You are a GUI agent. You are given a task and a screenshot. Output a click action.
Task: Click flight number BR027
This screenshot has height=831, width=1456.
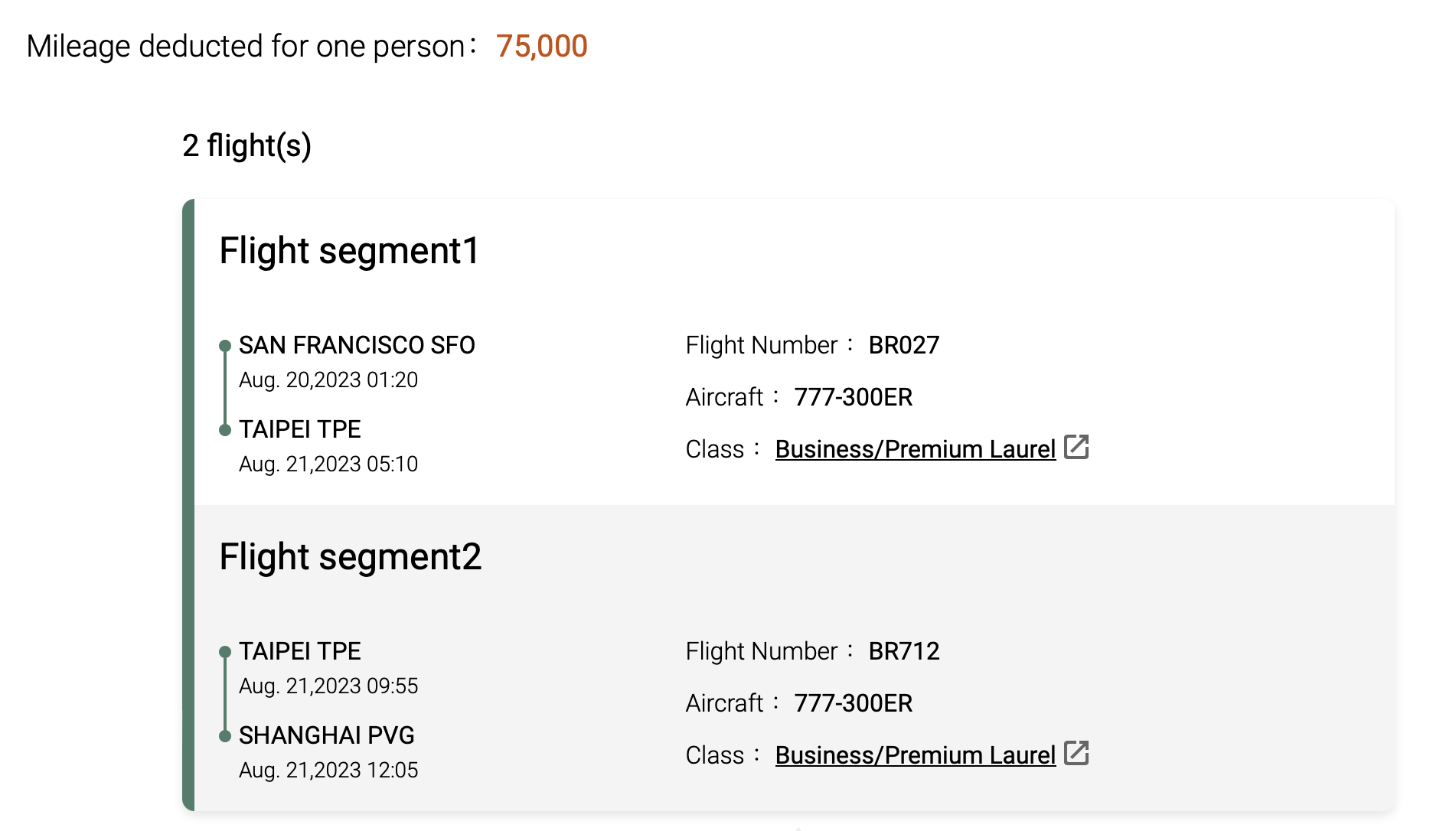[903, 345]
